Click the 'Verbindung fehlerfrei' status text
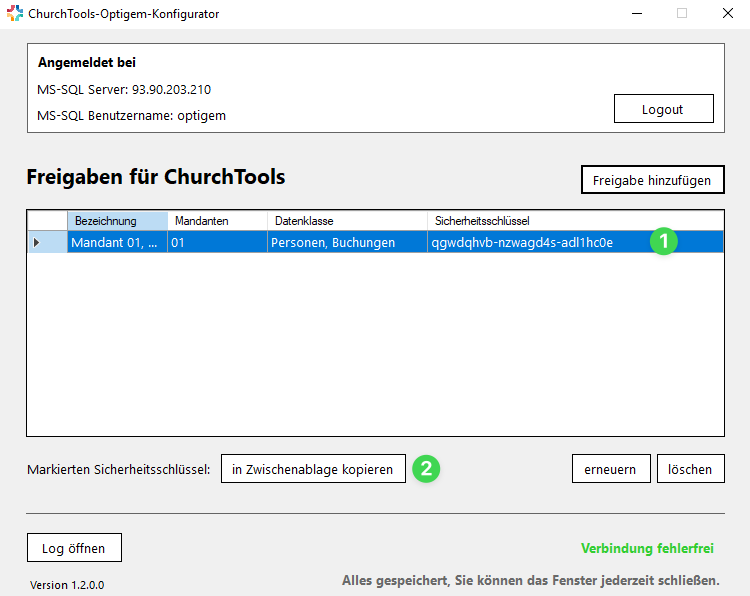The width and height of the screenshot is (750, 596). (x=647, y=548)
